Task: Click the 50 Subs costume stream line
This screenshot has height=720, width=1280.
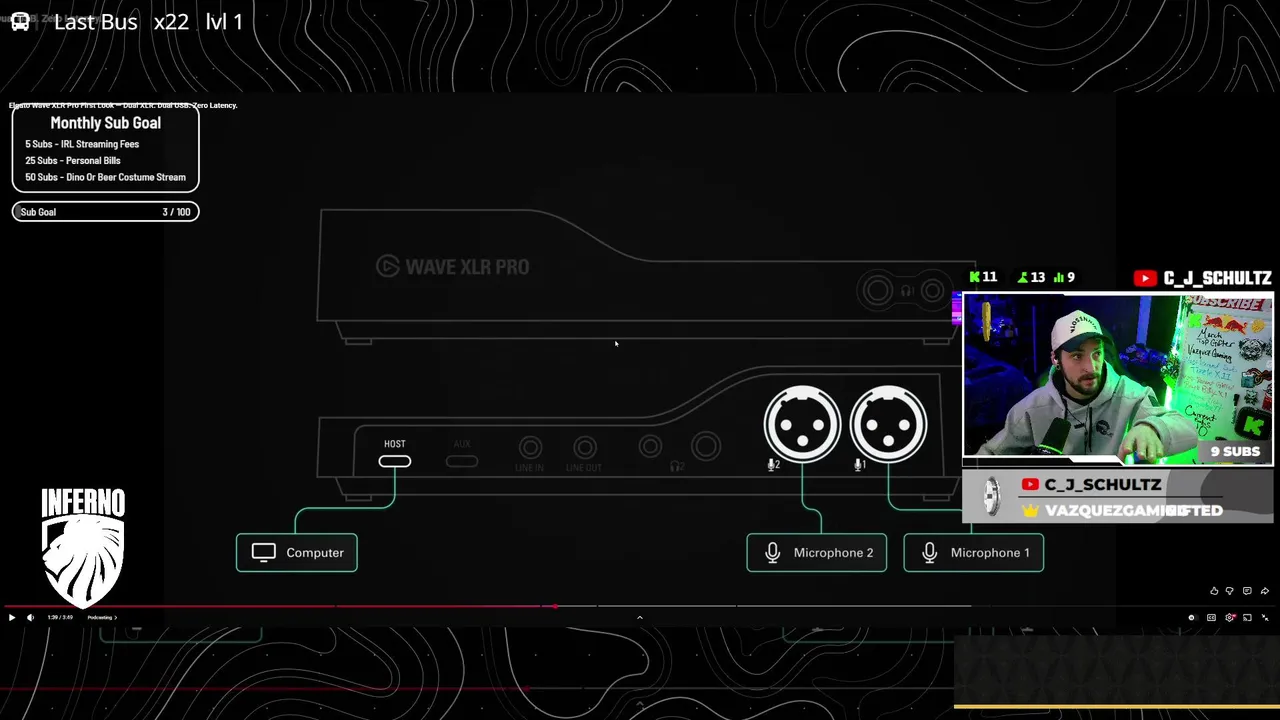Action: (105, 177)
